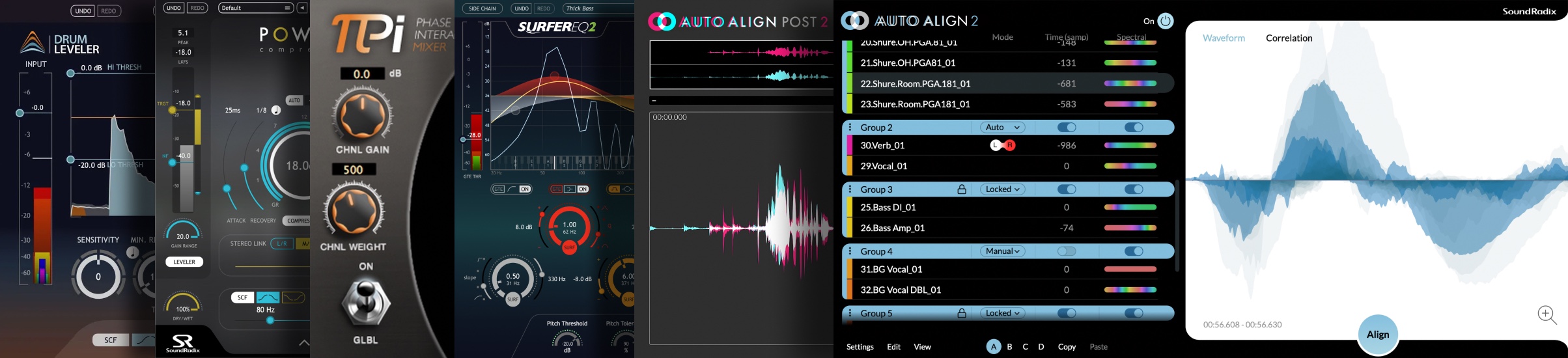This screenshot has height=358, width=1568.
Task: Click the Auto Align 2 logo icon
Action: [855, 21]
